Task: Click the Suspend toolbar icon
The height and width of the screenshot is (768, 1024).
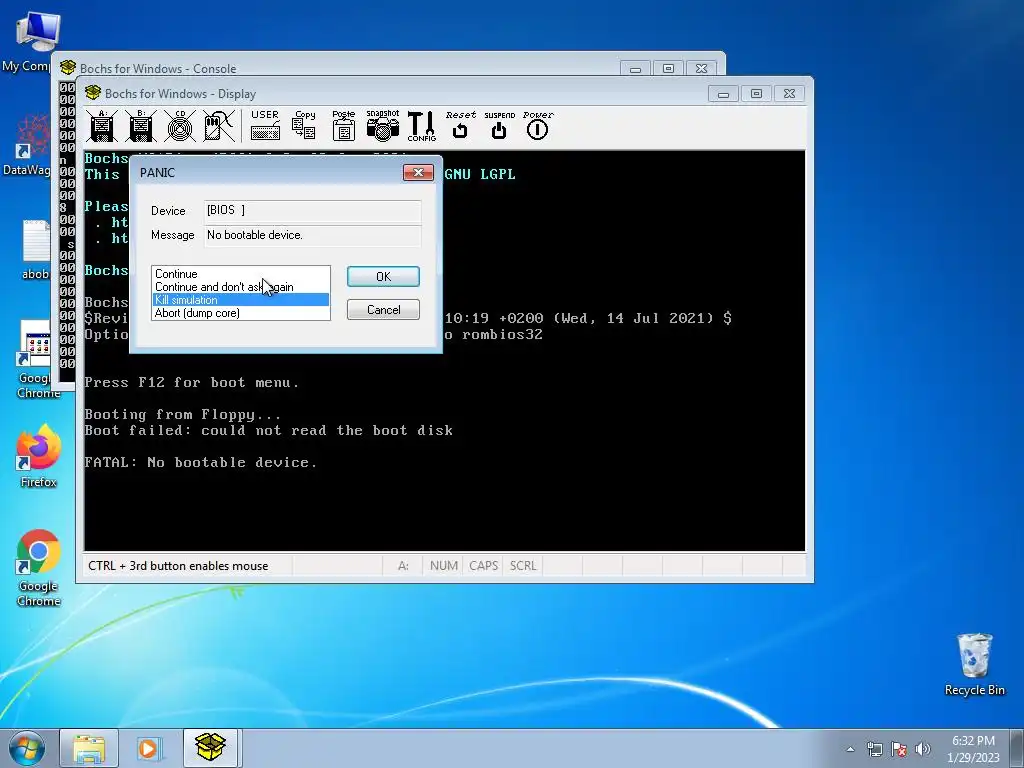Action: pos(500,125)
